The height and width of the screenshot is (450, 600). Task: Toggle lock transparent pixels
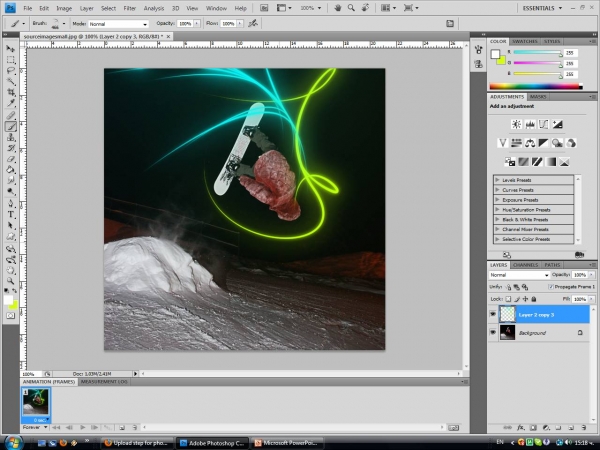coord(508,299)
